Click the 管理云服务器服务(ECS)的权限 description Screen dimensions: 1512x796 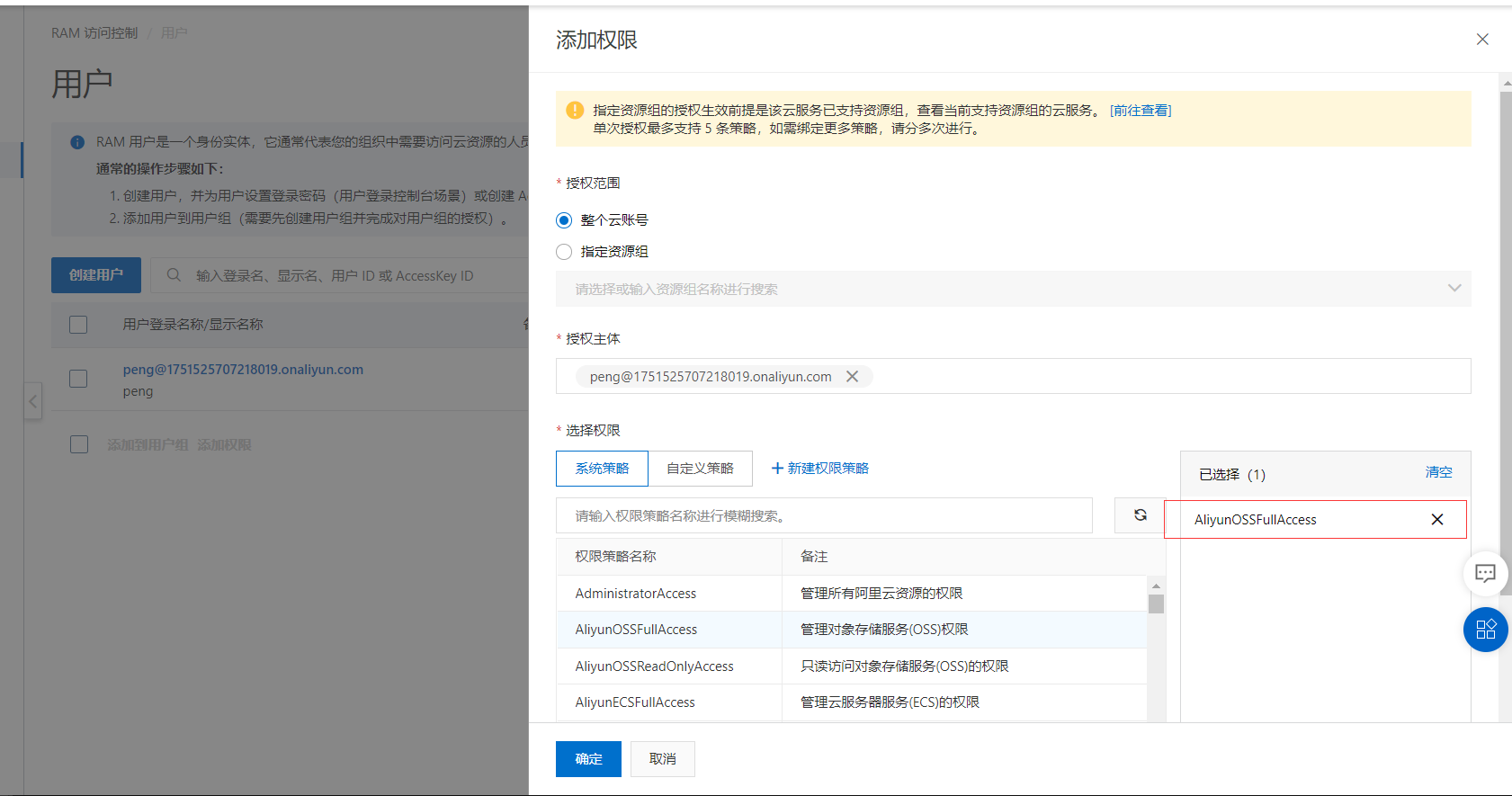coord(890,702)
